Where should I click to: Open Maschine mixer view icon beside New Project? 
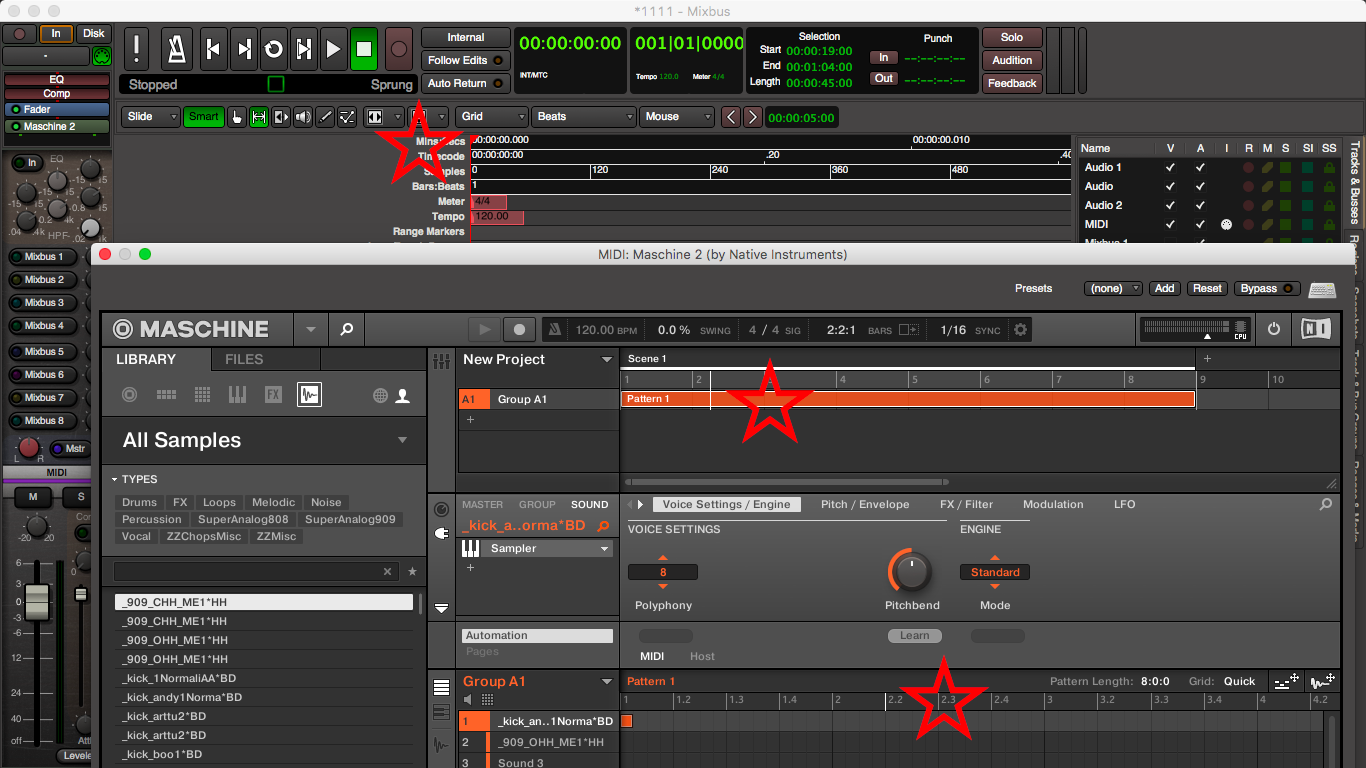click(441, 361)
